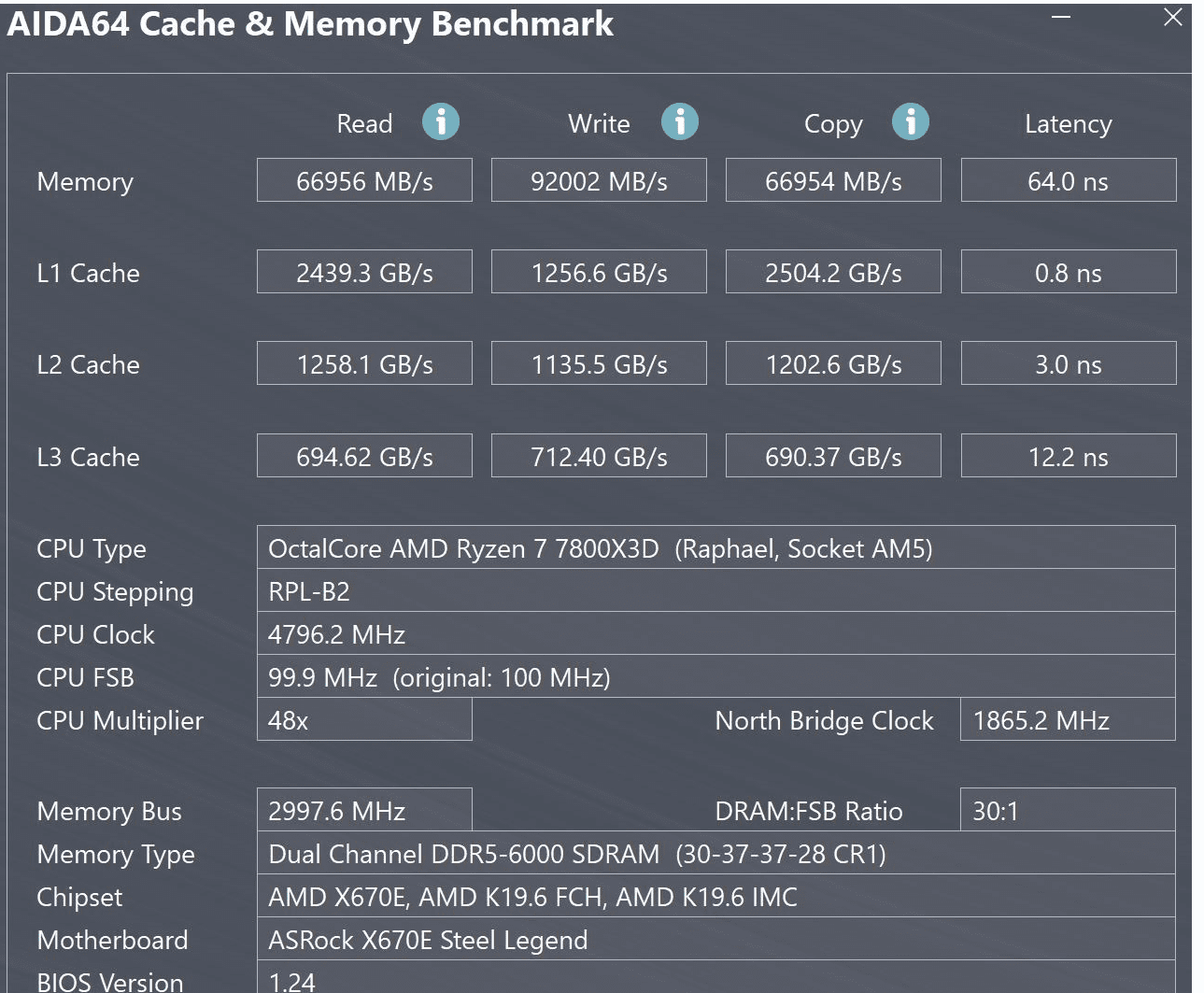Viewport: 1204px width, 993px height.
Task: Click the L1 Cache Read 2439.3 GB/s box
Action: coord(364,272)
